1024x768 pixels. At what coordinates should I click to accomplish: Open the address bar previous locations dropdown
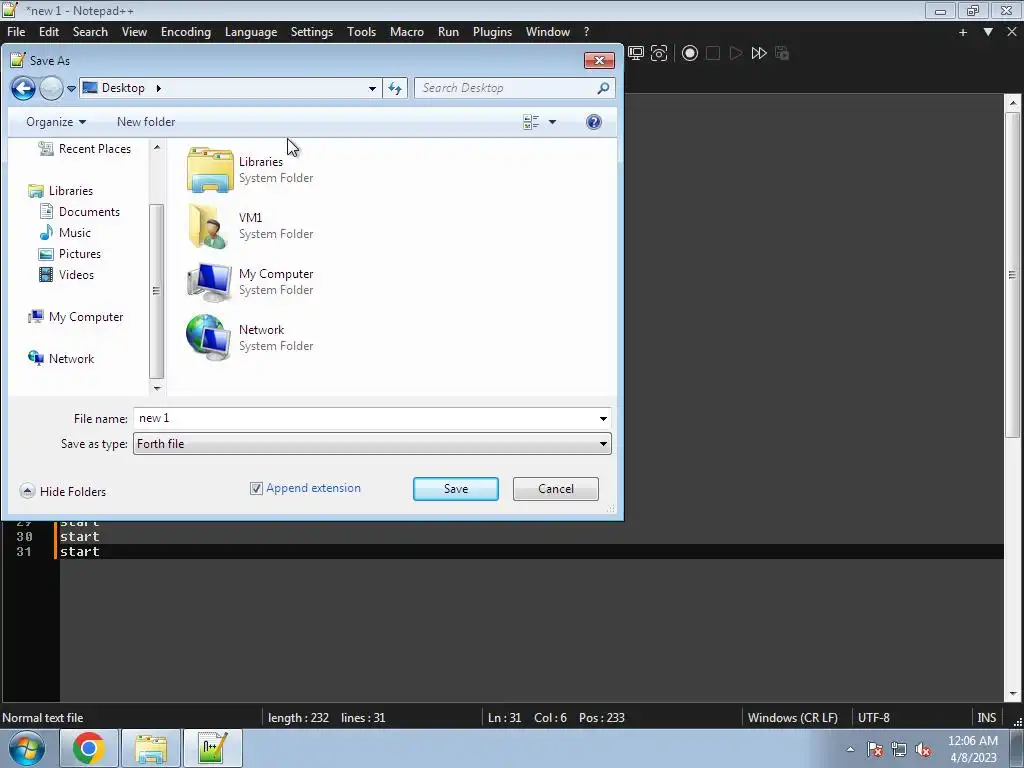(x=372, y=88)
